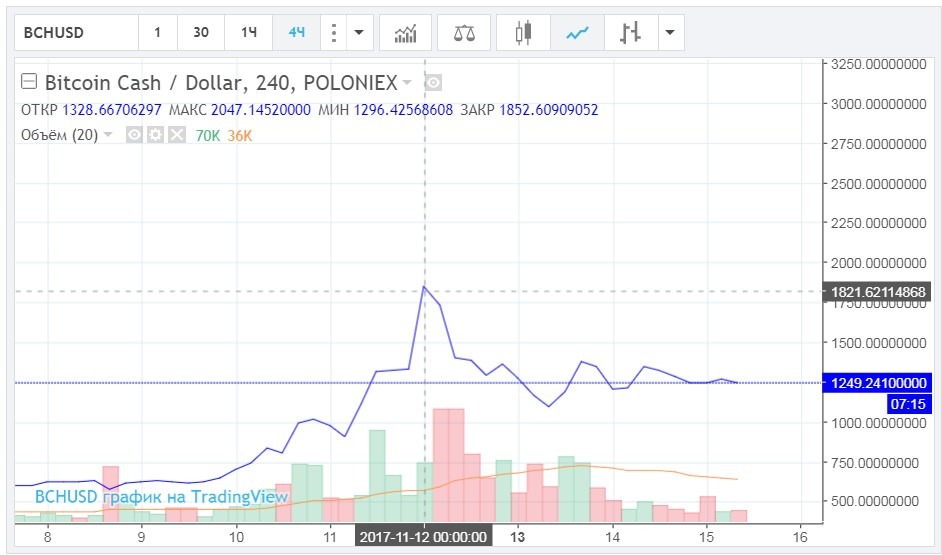
Task: Open settings for the Объём indicator
Action: pyautogui.click(x=156, y=135)
